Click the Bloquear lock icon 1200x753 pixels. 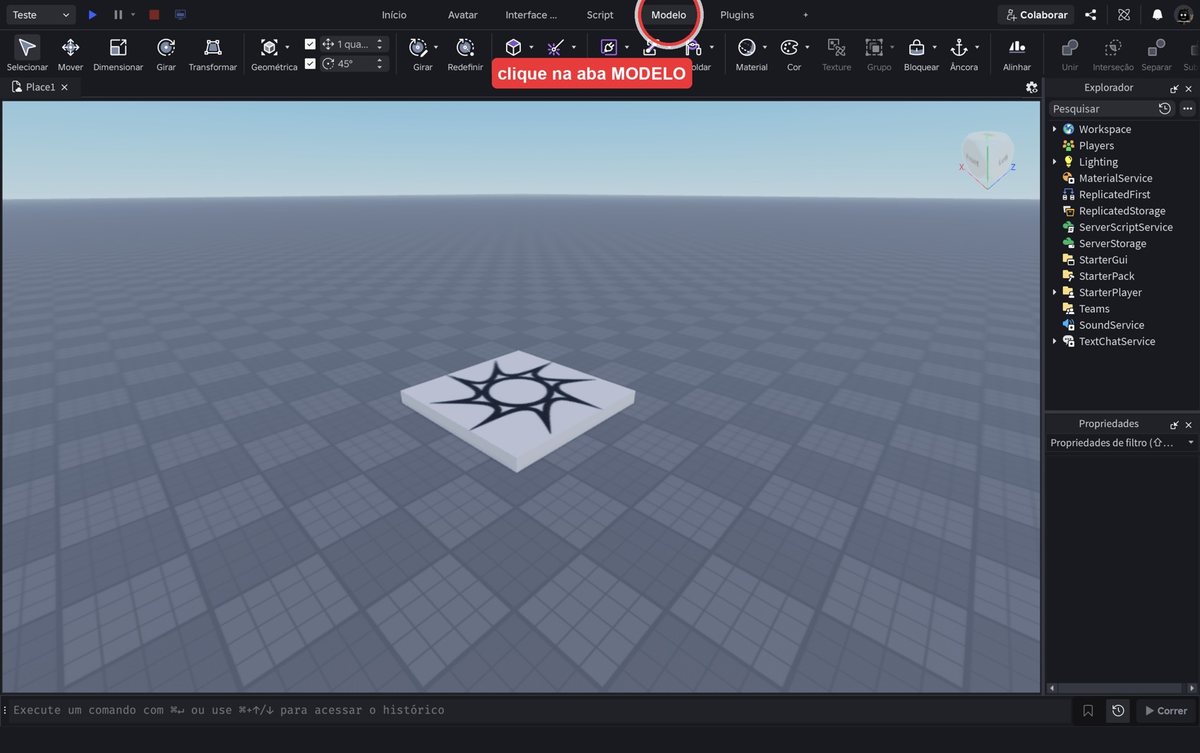pos(916,47)
